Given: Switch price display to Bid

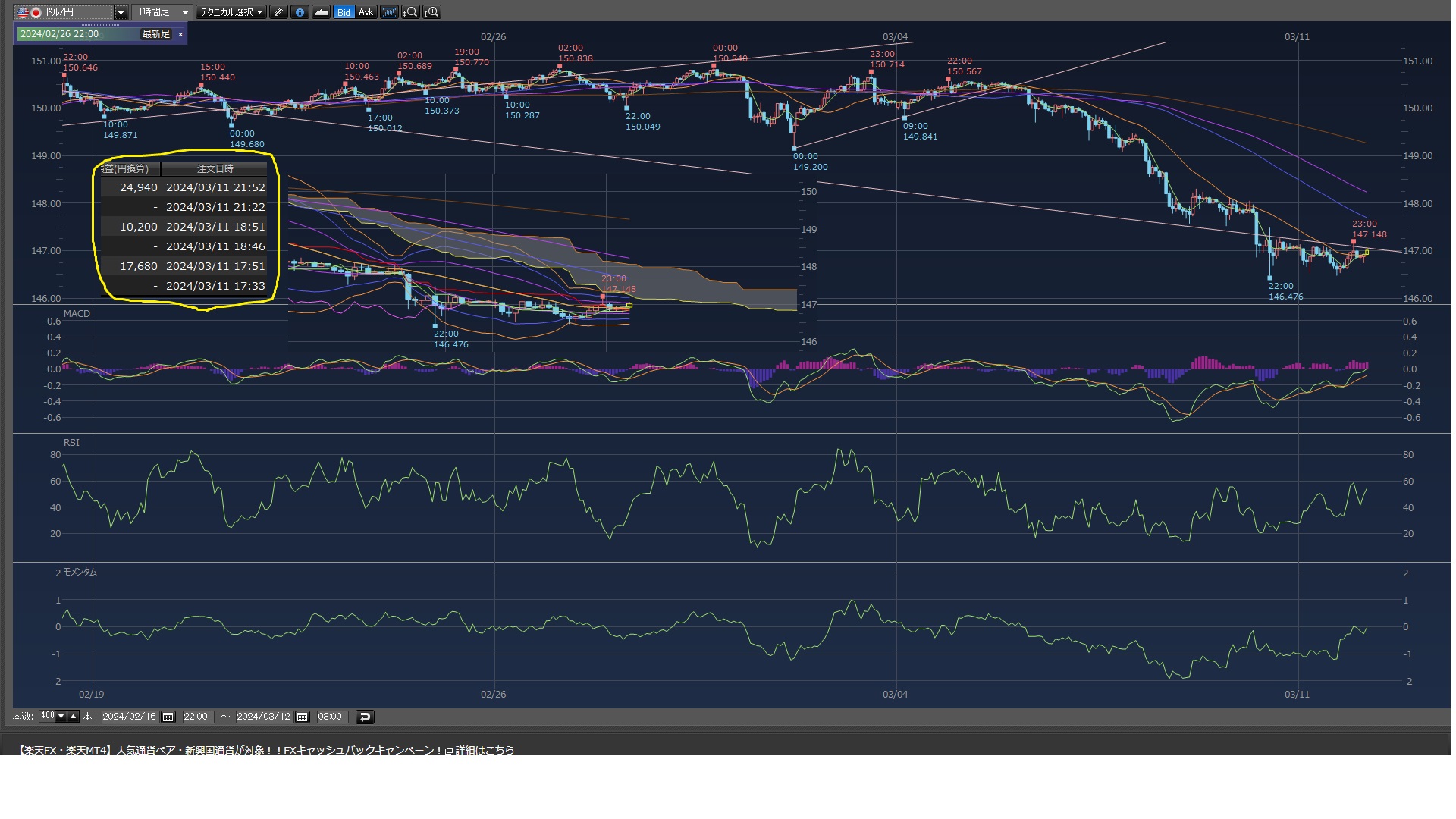Looking at the screenshot, I should [344, 12].
